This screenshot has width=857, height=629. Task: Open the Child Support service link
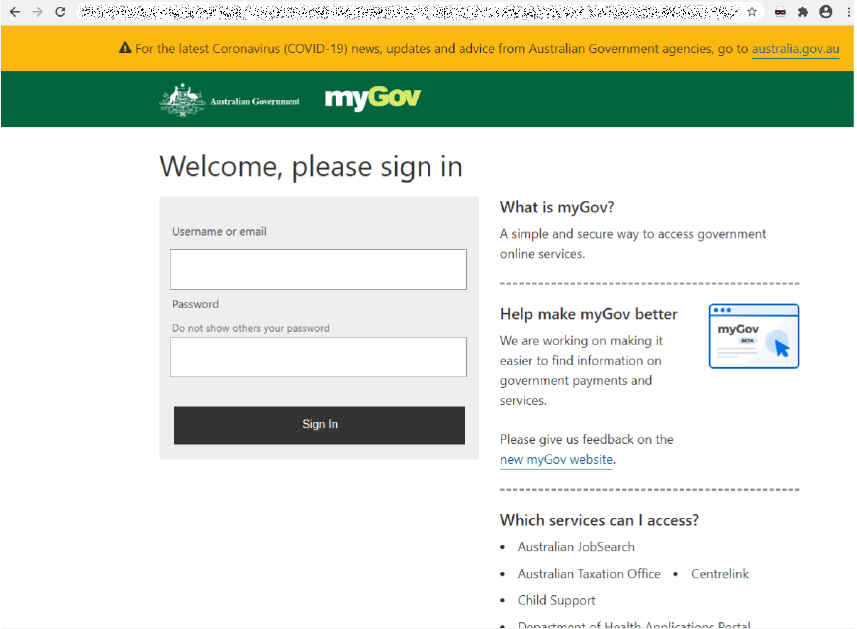[x=556, y=599]
